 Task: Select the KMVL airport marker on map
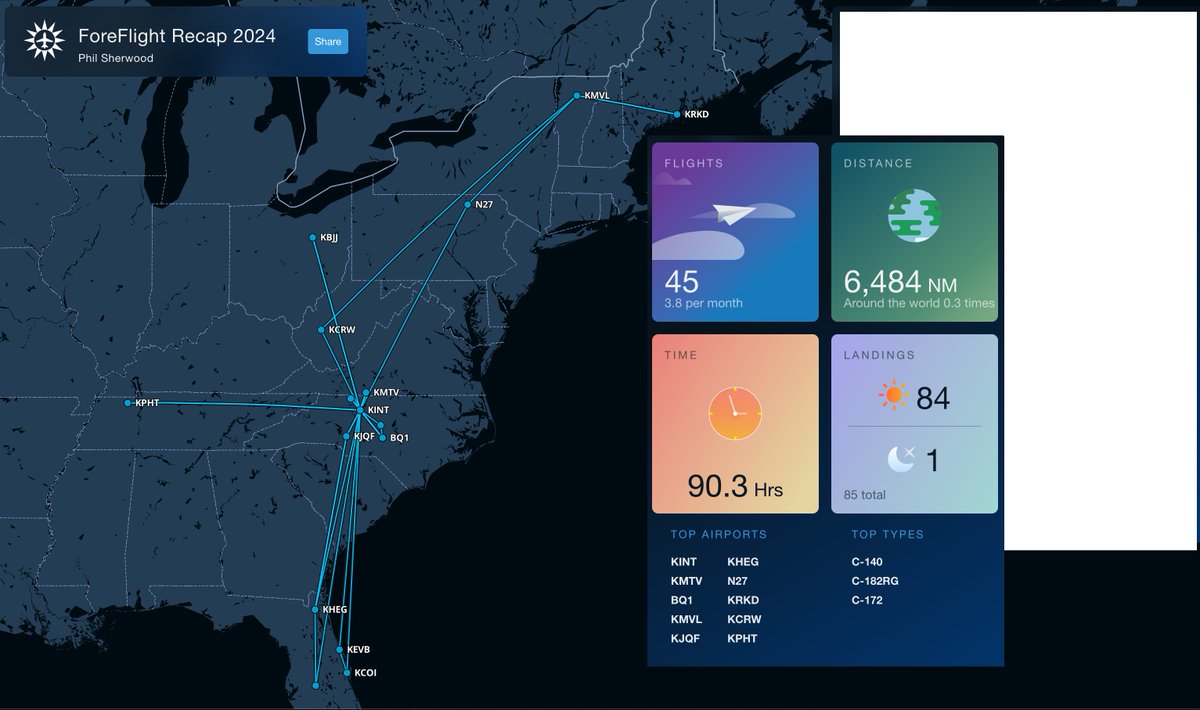[577, 96]
